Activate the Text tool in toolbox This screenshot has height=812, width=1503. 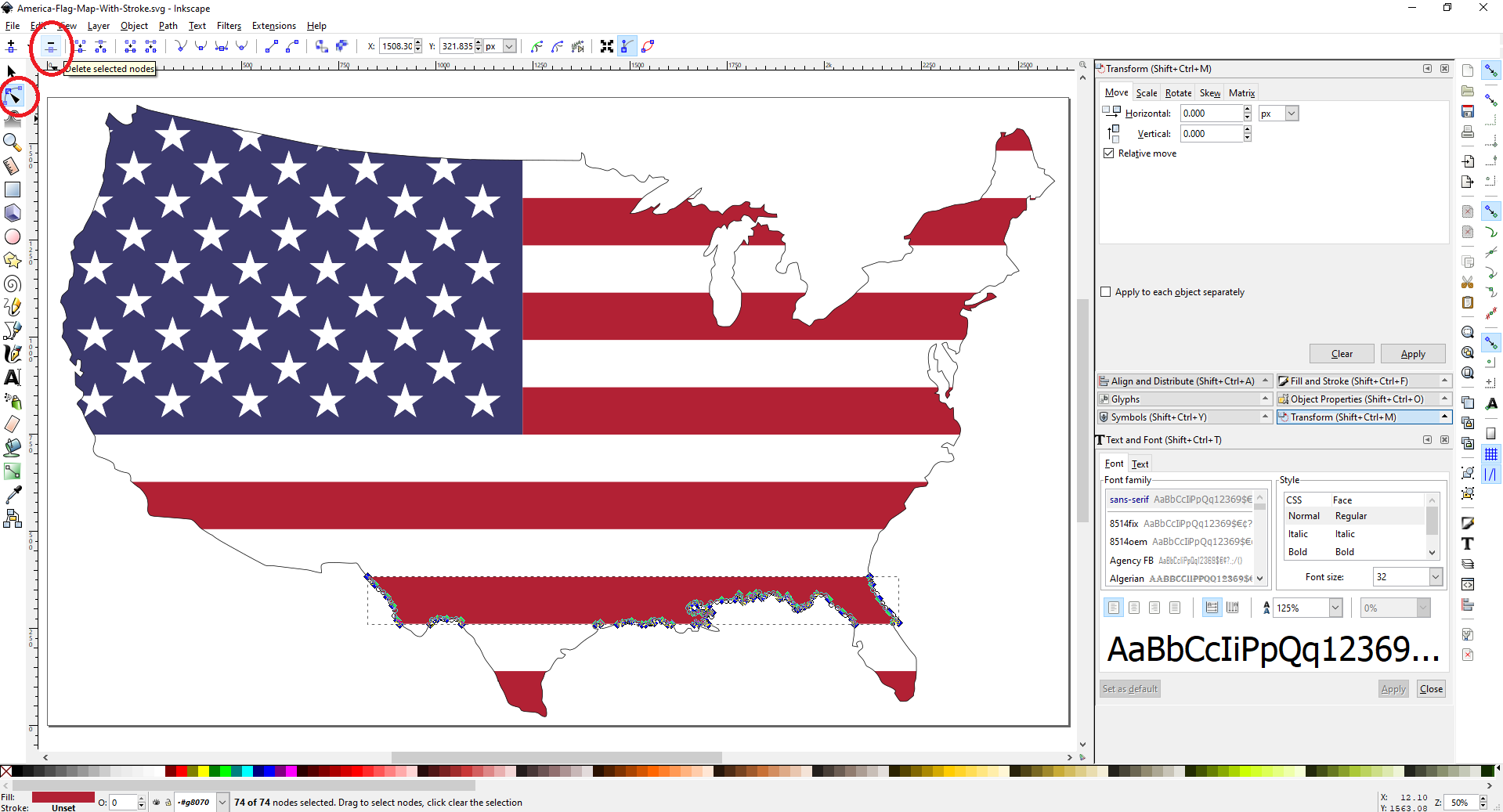coord(12,377)
